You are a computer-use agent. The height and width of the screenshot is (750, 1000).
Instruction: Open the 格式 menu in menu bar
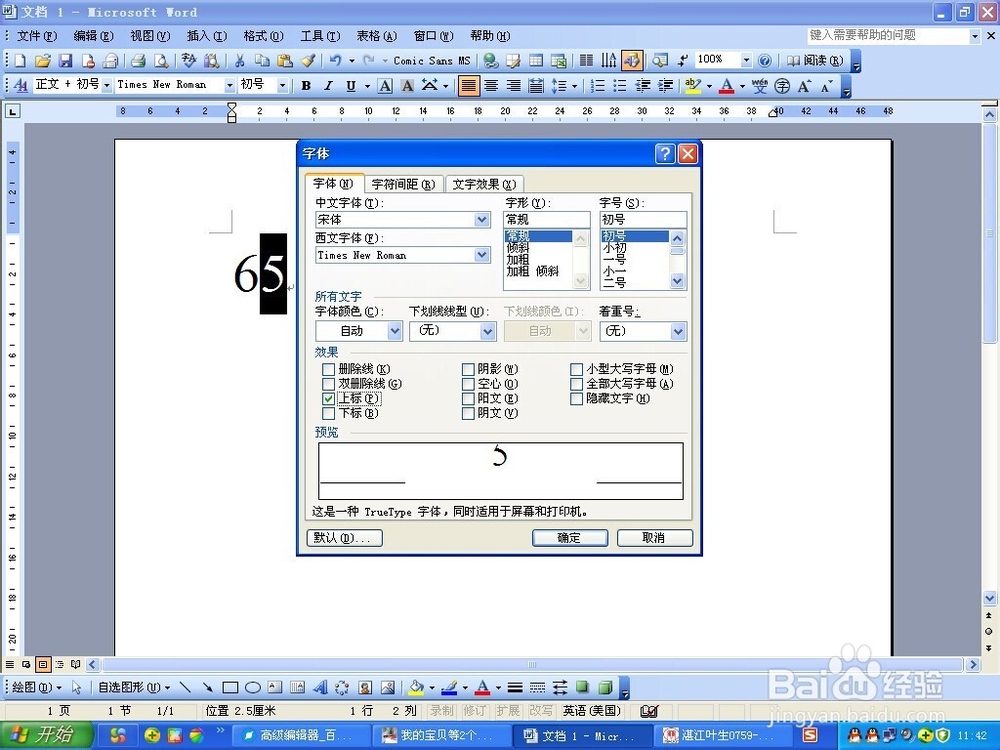[261, 36]
